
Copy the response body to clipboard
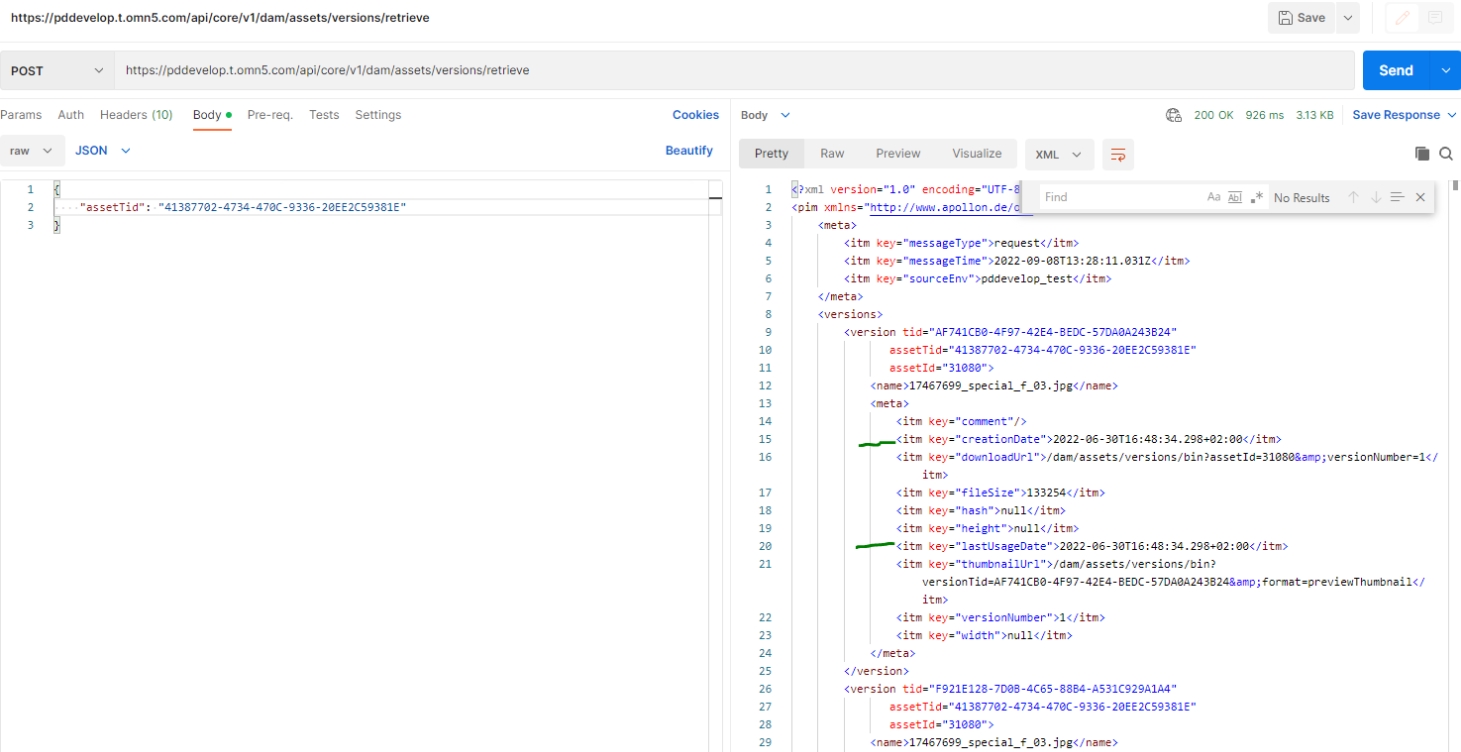coord(1421,154)
